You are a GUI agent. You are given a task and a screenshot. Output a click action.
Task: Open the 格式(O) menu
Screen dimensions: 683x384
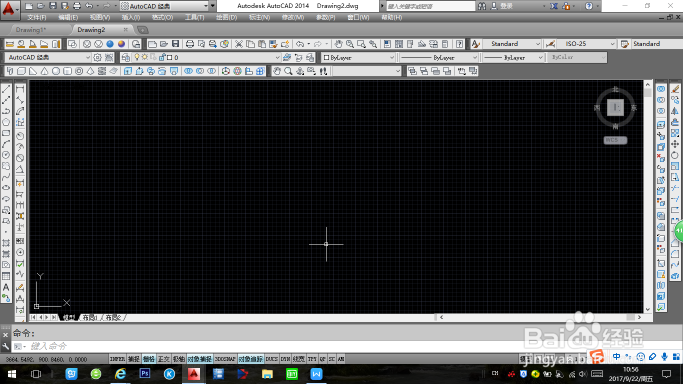pyautogui.click(x=162, y=17)
